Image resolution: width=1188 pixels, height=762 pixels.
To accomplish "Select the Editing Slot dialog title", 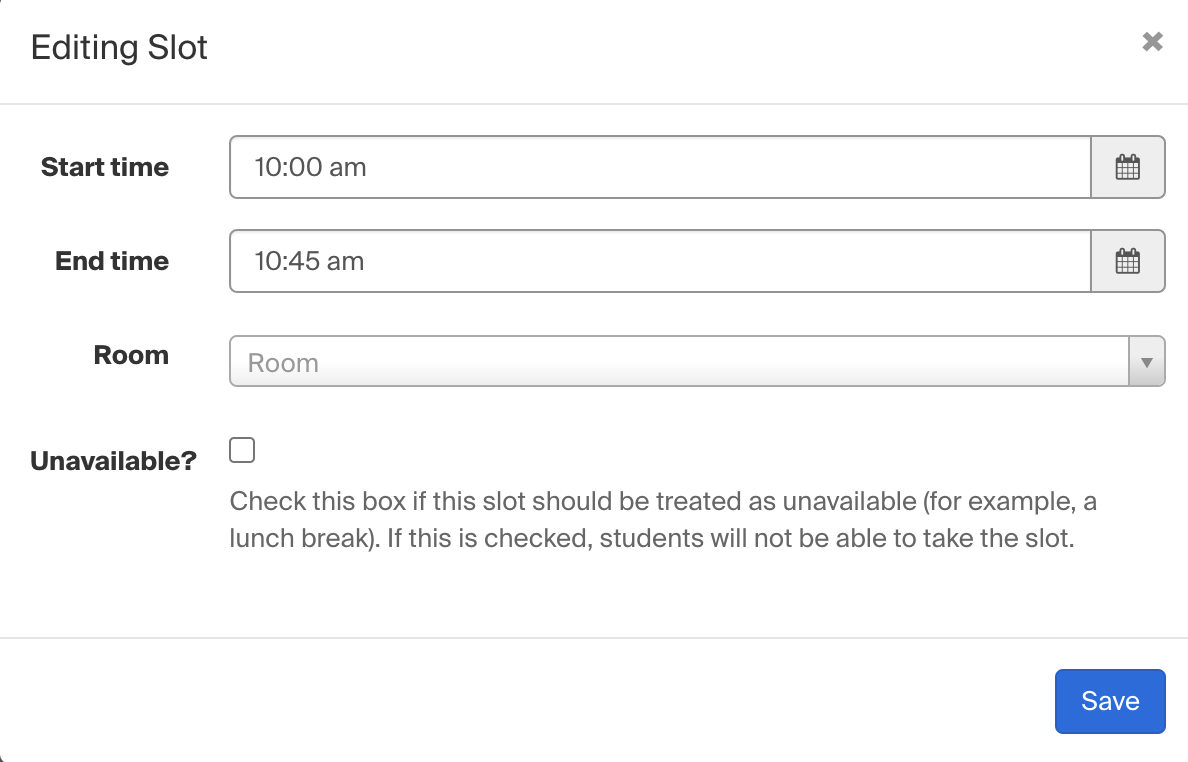I will click(119, 48).
